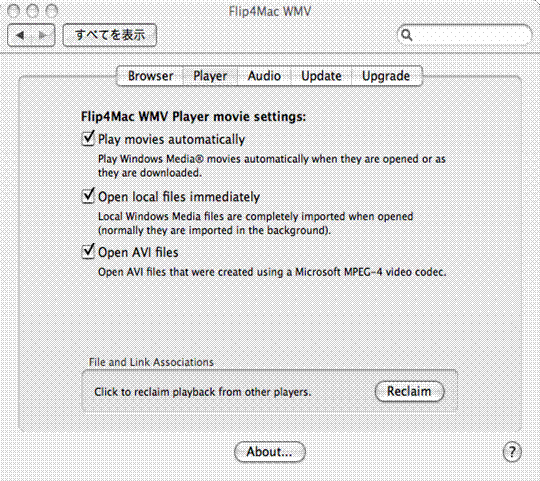Open the Audio tab

pos(264,76)
